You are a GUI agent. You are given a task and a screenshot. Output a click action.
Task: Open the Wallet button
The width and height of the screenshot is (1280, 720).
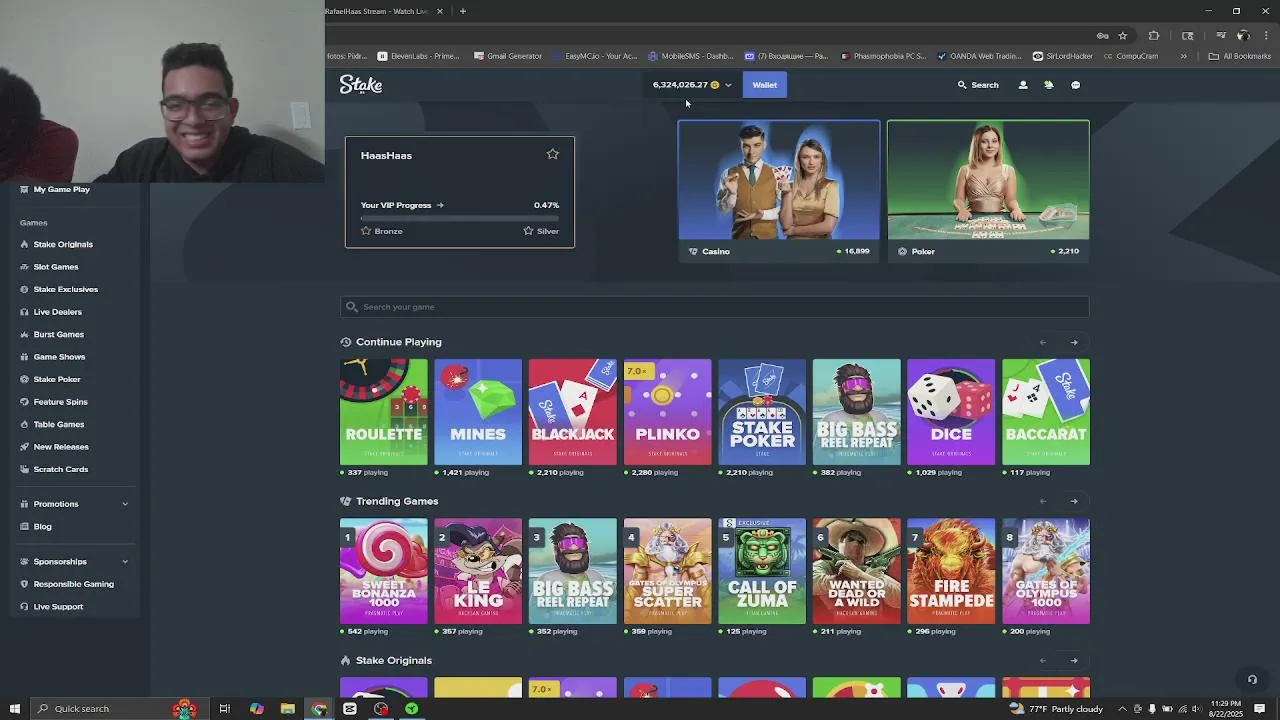point(765,85)
